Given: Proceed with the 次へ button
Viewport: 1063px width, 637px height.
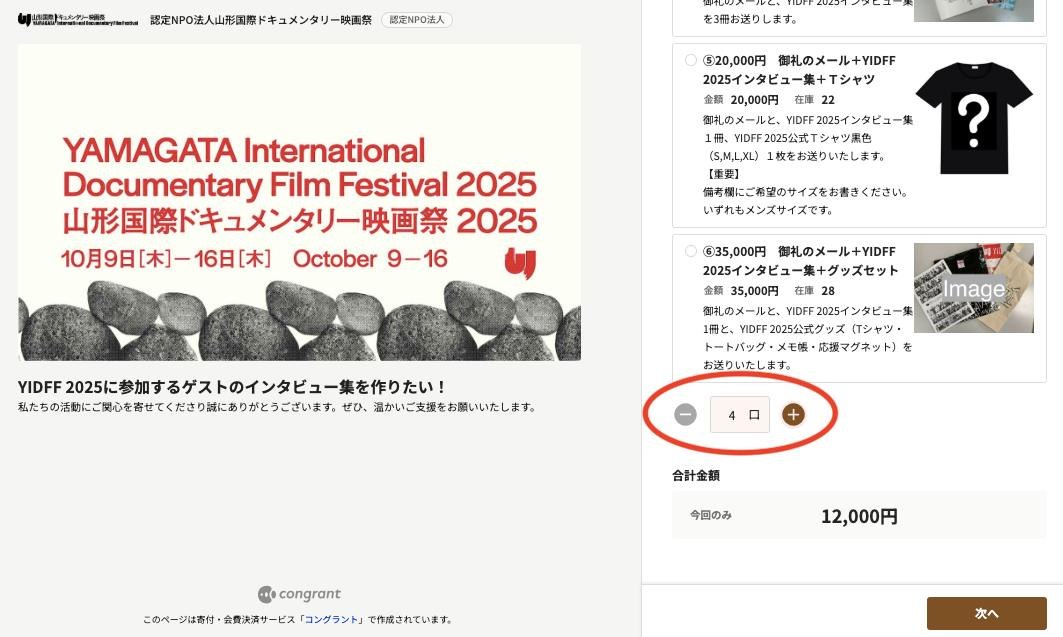Looking at the screenshot, I should point(986,613).
